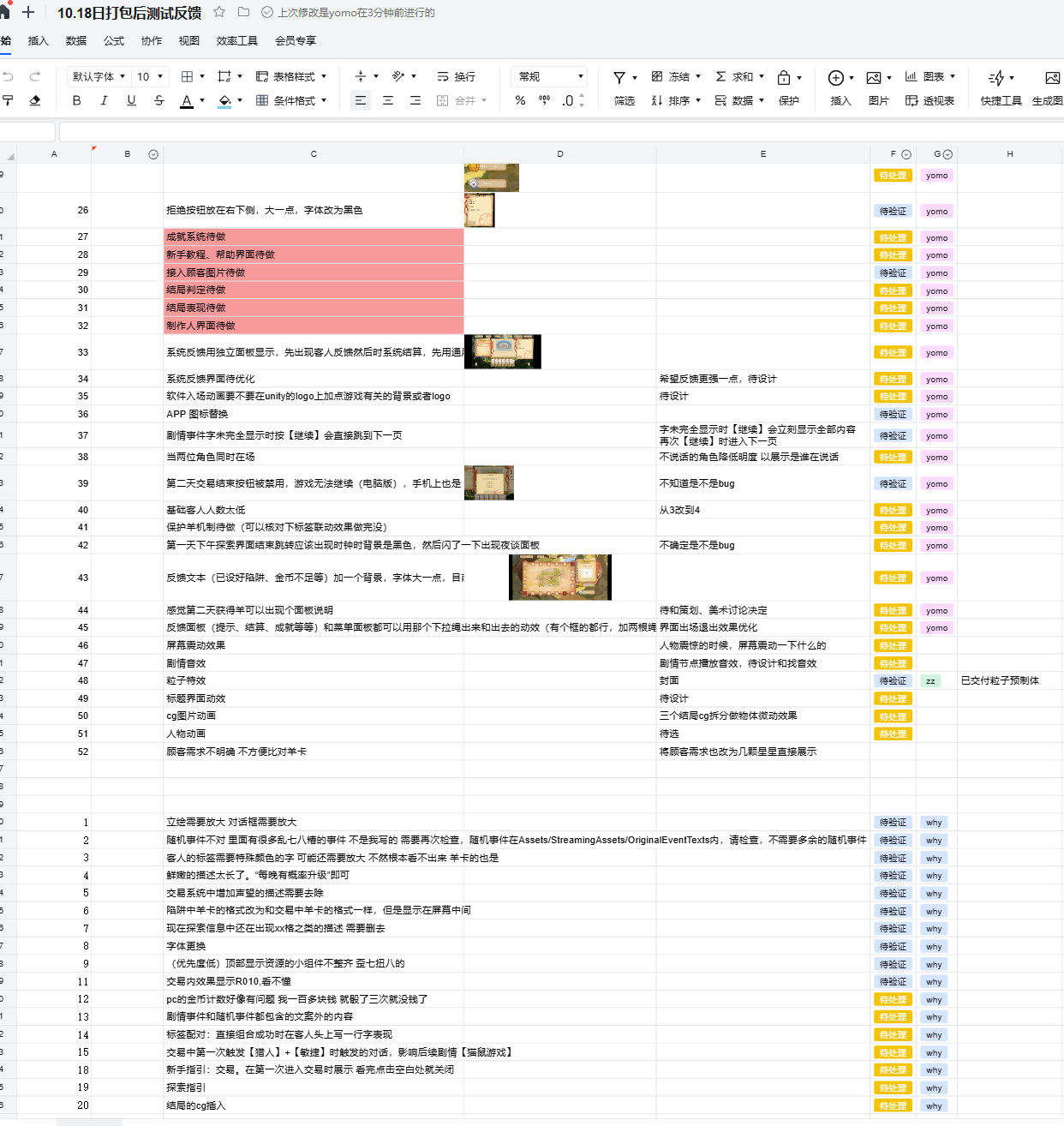Screen dimensions: 1064x1126
Task: Click the formula bar input field
Action: (x=561, y=131)
